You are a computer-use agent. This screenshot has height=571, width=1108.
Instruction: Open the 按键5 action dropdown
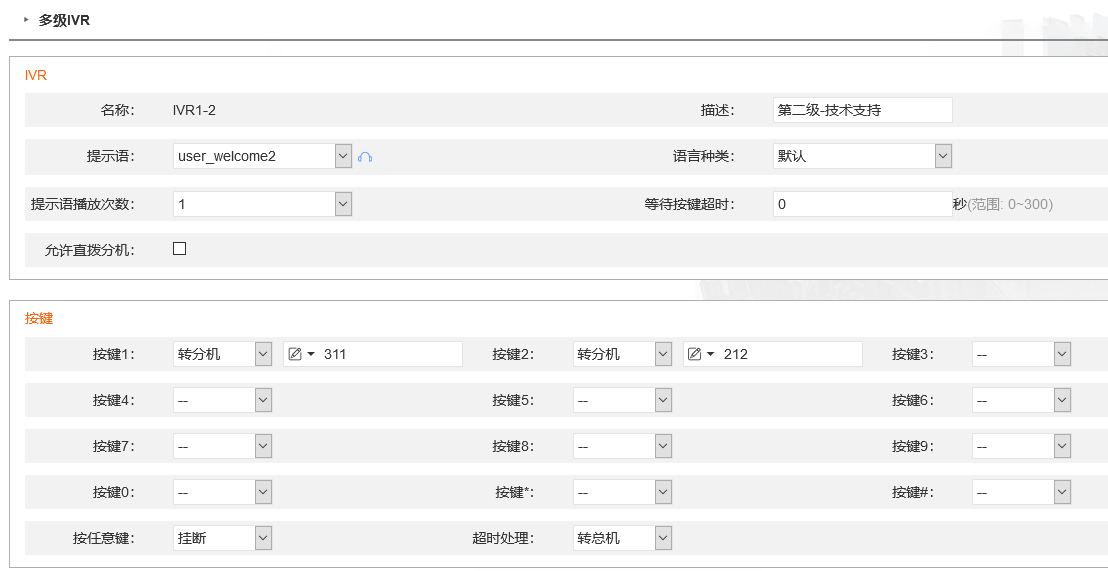point(623,401)
